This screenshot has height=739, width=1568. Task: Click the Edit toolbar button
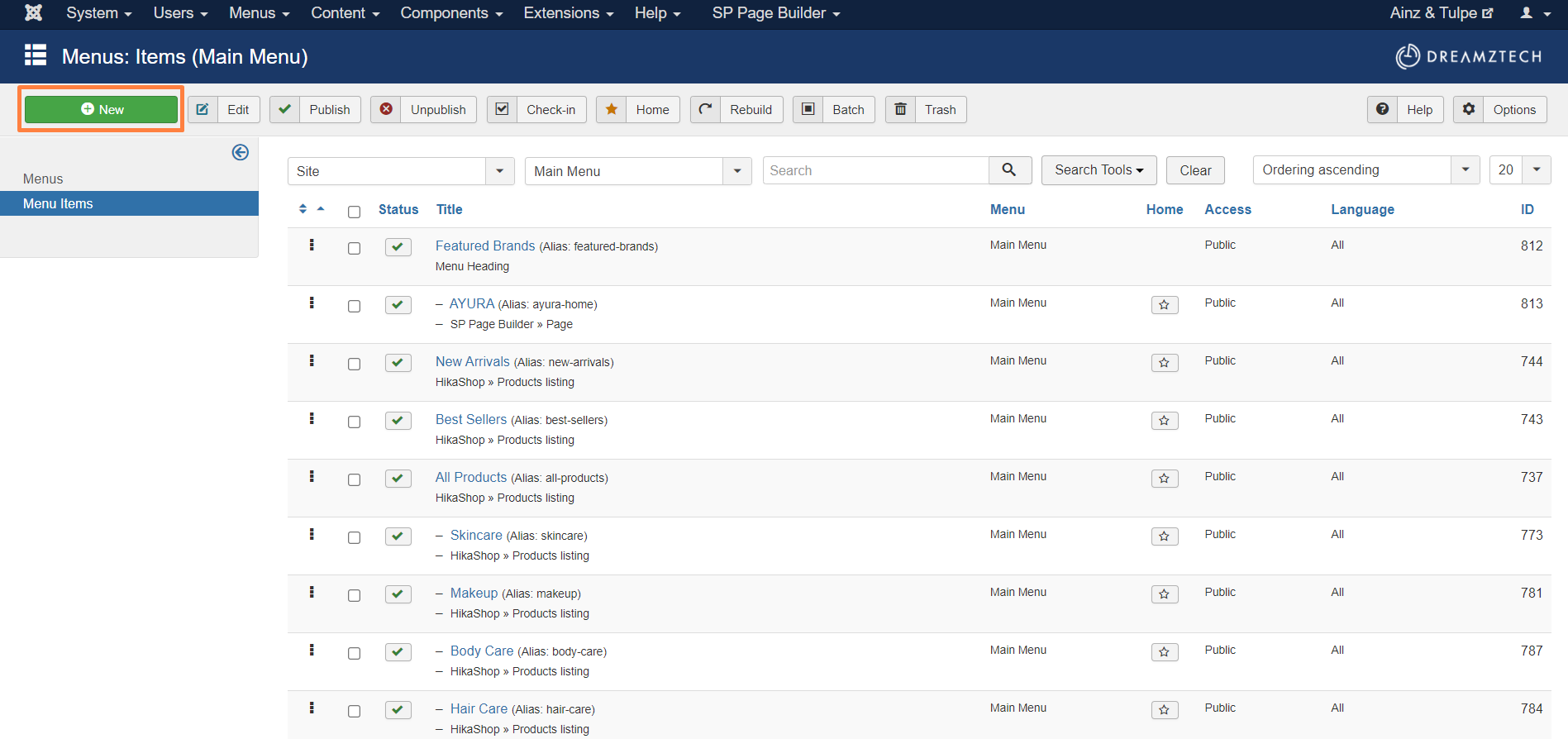(x=224, y=109)
